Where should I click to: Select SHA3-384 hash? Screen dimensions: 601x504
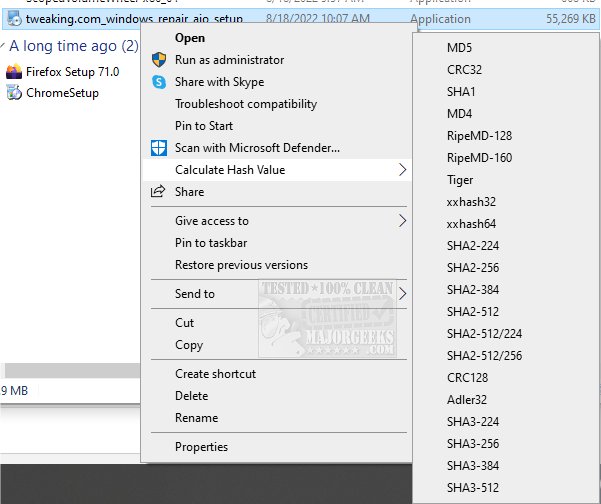tap(506, 465)
